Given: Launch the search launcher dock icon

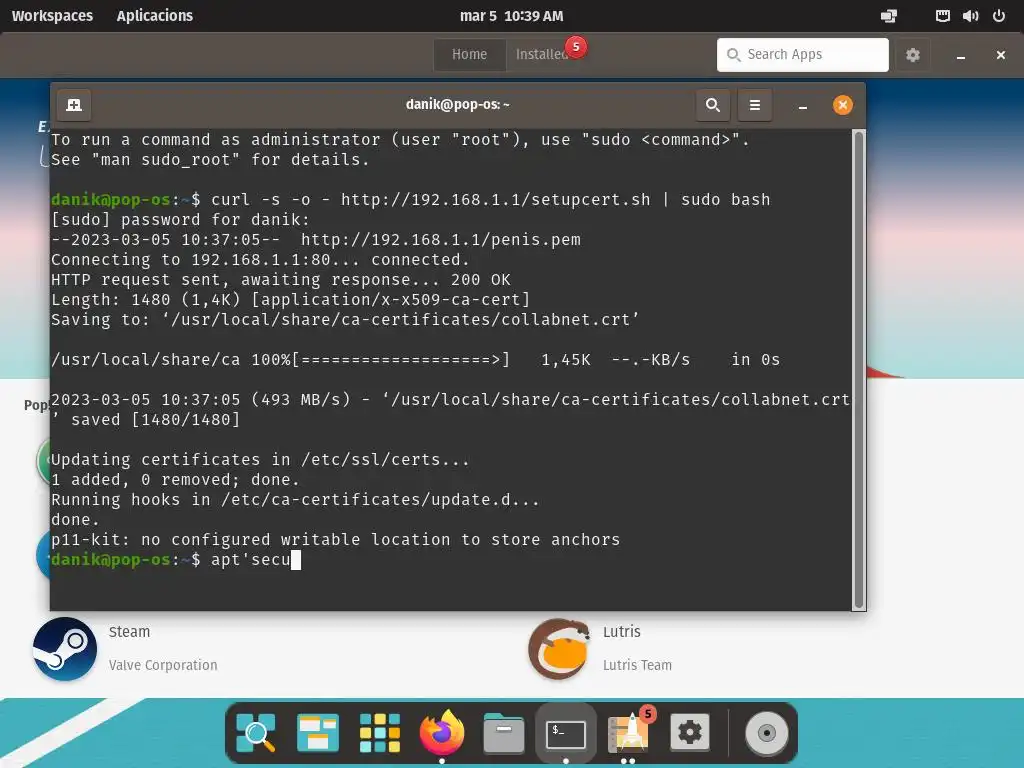Looking at the screenshot, I should point(256,733).
